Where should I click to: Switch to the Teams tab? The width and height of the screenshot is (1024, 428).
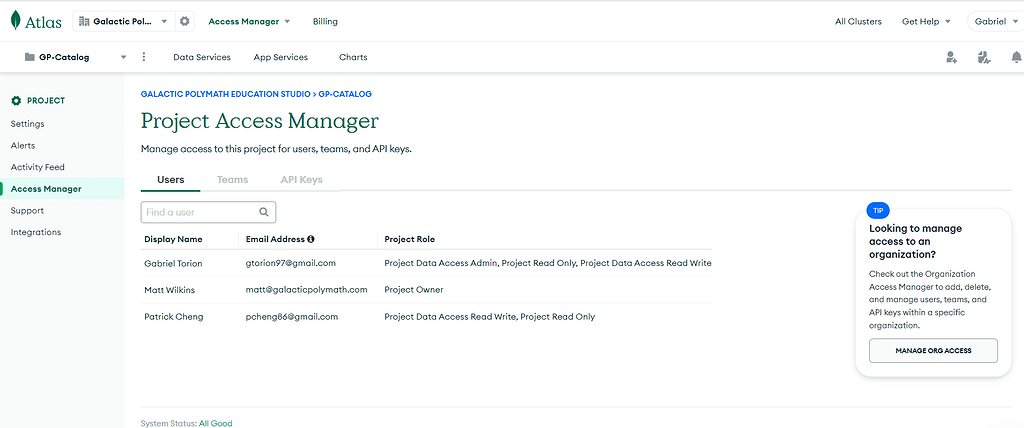click(x=232, y=180)
